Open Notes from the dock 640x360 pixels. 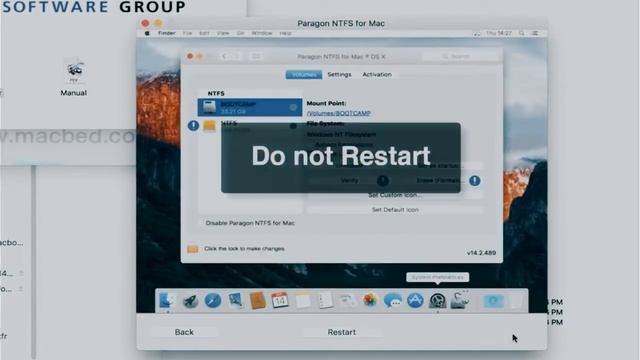303,301
